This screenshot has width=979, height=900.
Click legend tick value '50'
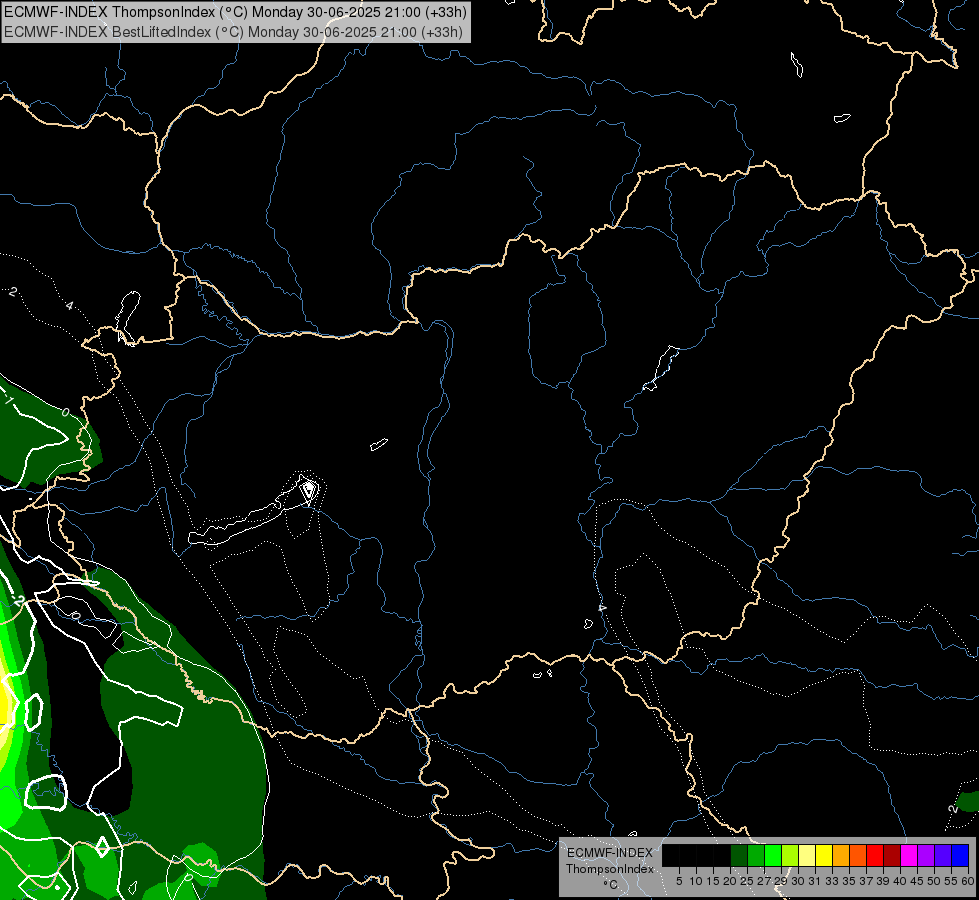pos(934,881)
